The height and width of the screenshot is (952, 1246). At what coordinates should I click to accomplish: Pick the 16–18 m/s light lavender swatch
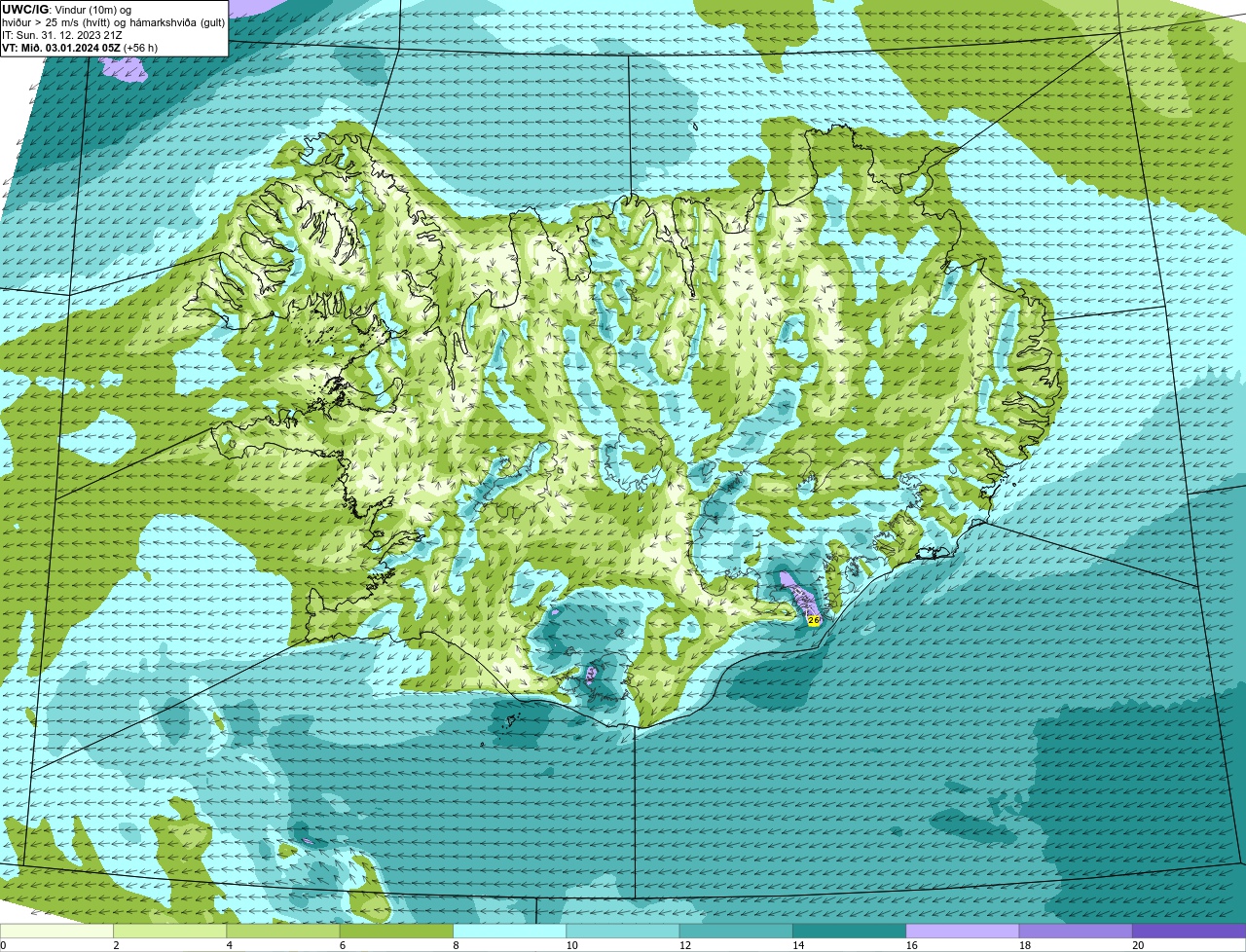963,931
